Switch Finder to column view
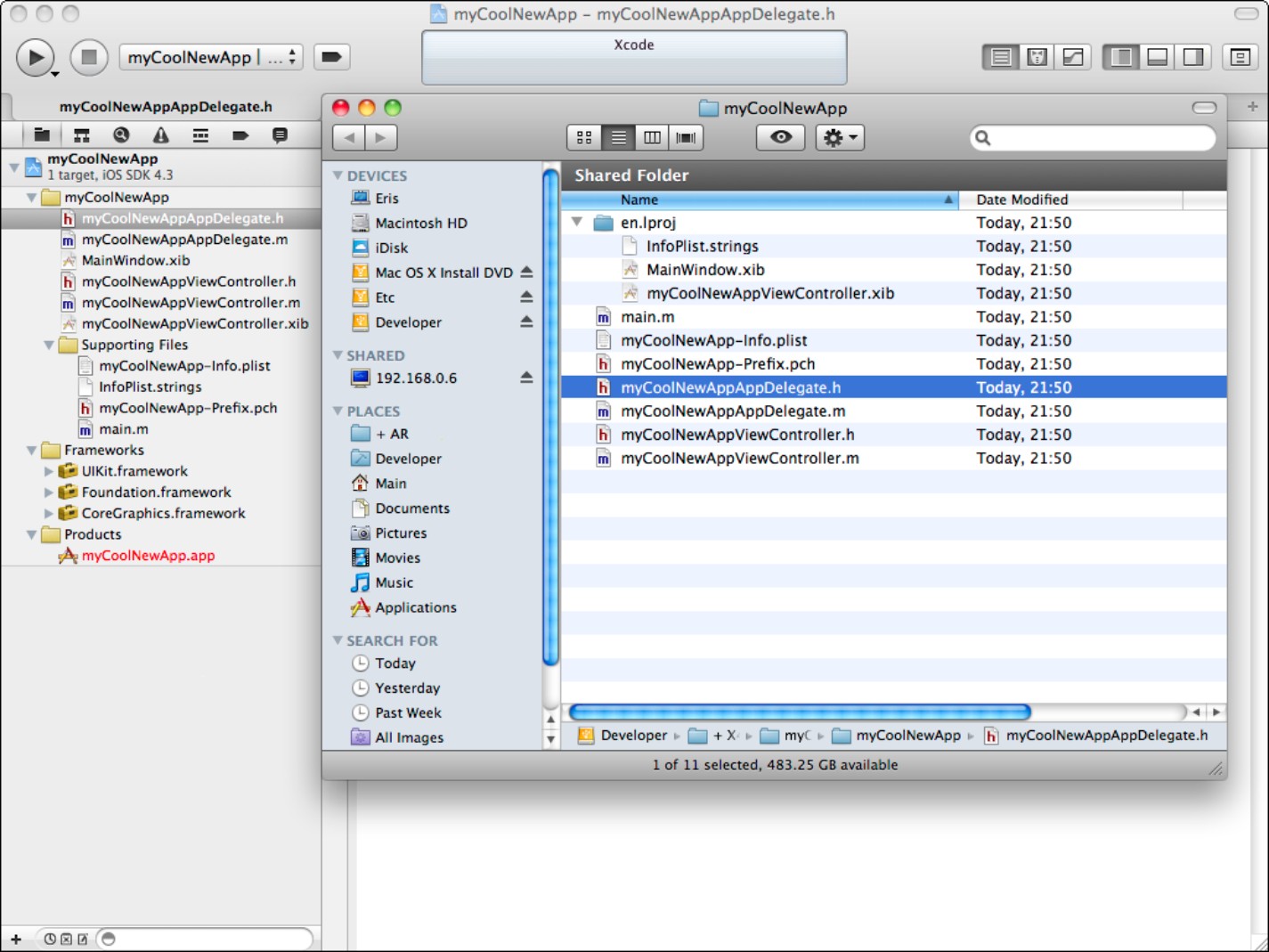This screenshot has height=952, width=1269. click(x=652, y=138)
